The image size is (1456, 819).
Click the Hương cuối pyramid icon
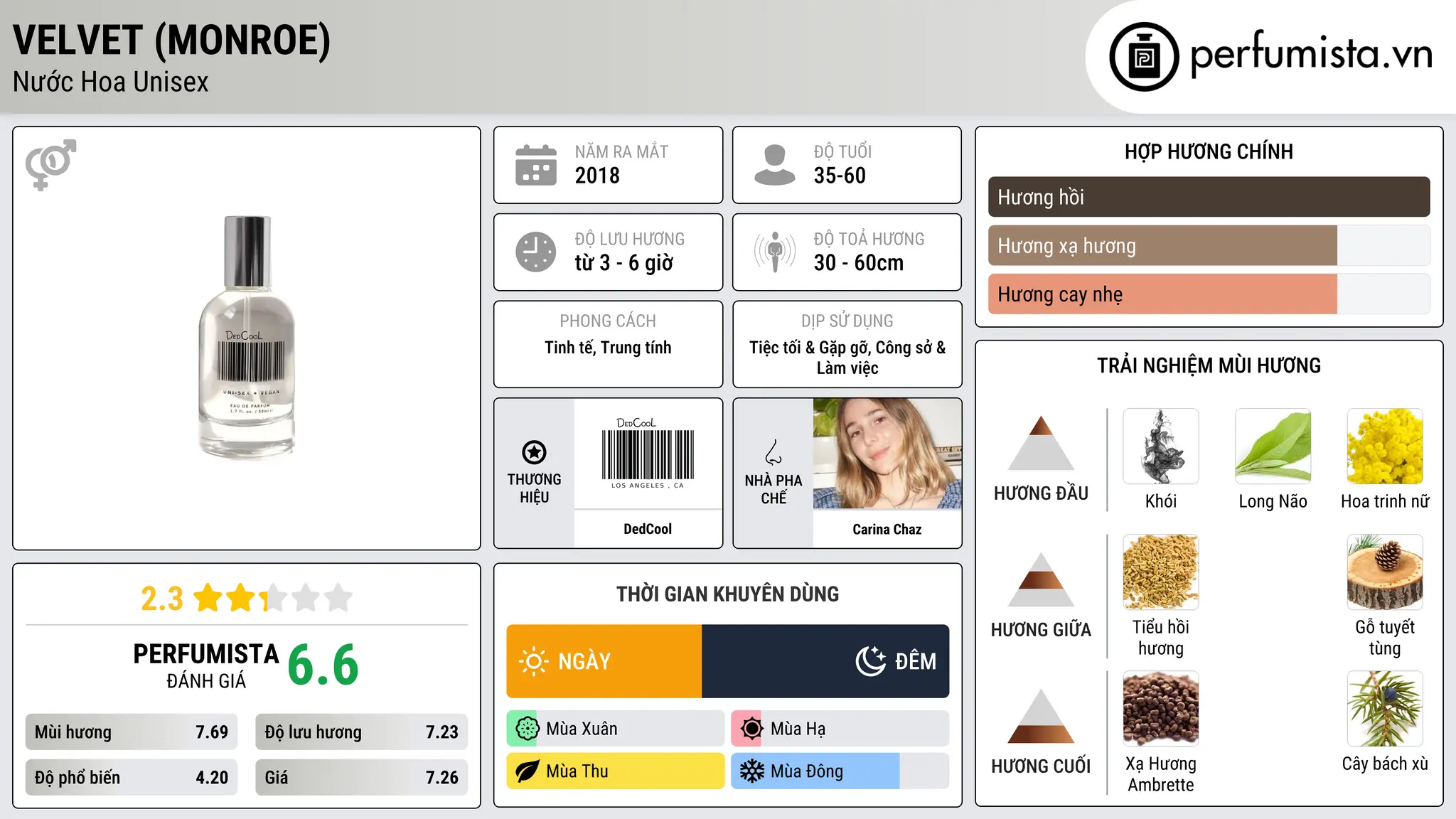click(x=1041, y=716)
